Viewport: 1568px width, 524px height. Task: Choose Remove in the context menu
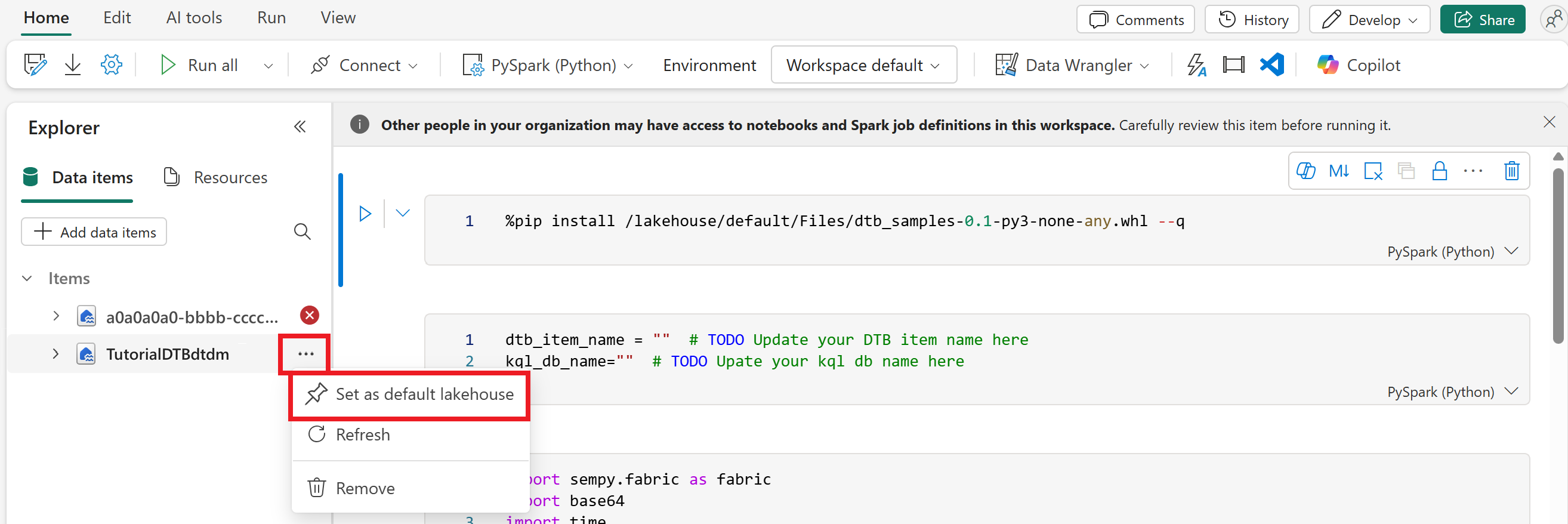pos(410,488)
